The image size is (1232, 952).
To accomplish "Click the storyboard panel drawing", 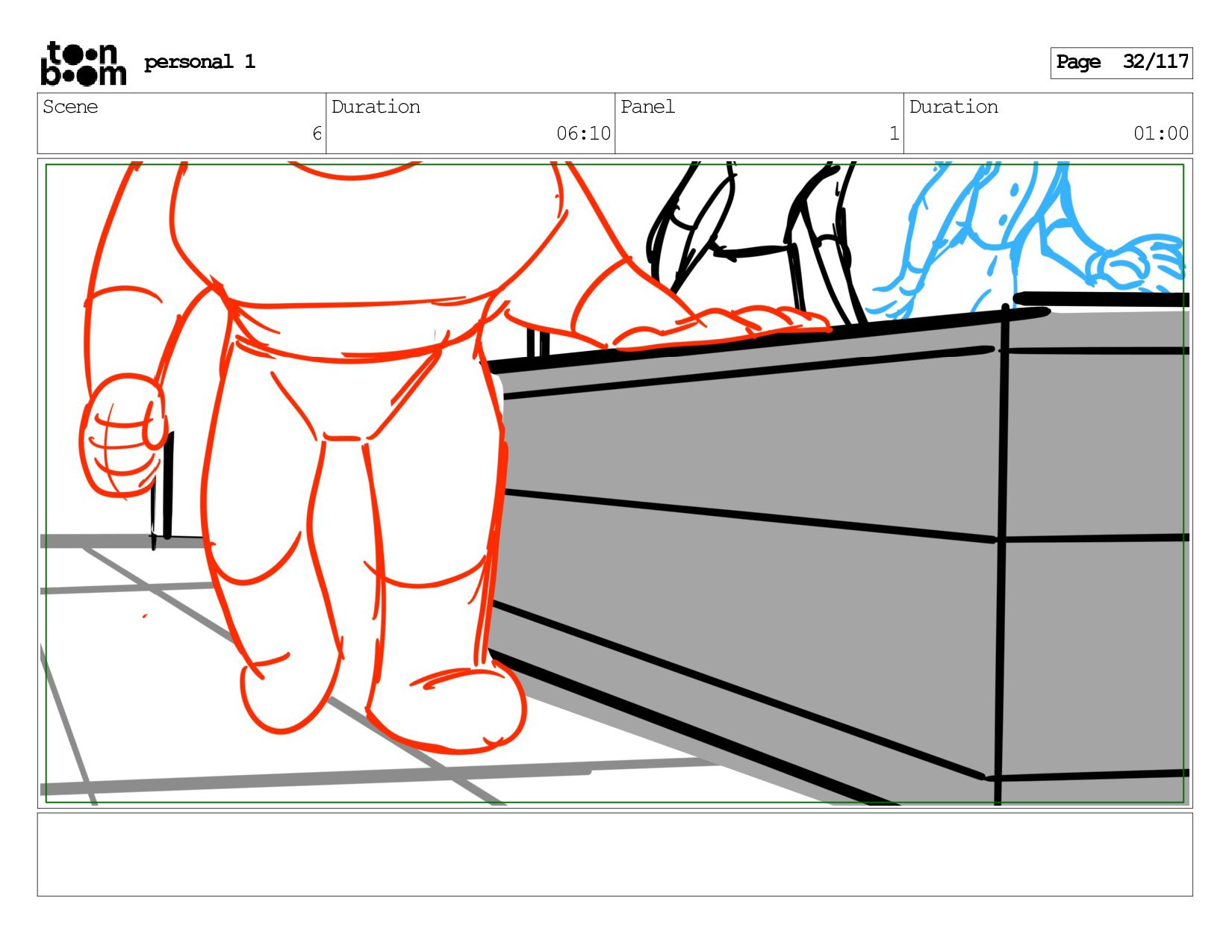I will (x=615, y=483).
